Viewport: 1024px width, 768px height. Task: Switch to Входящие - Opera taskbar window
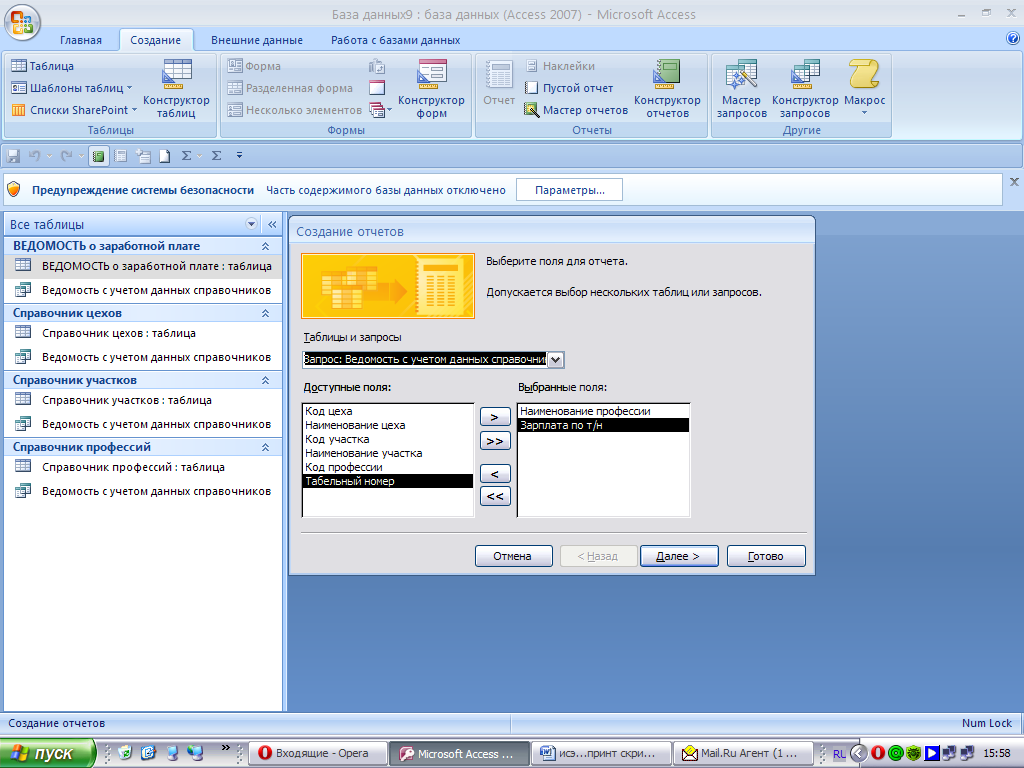(x=317, y=753)
